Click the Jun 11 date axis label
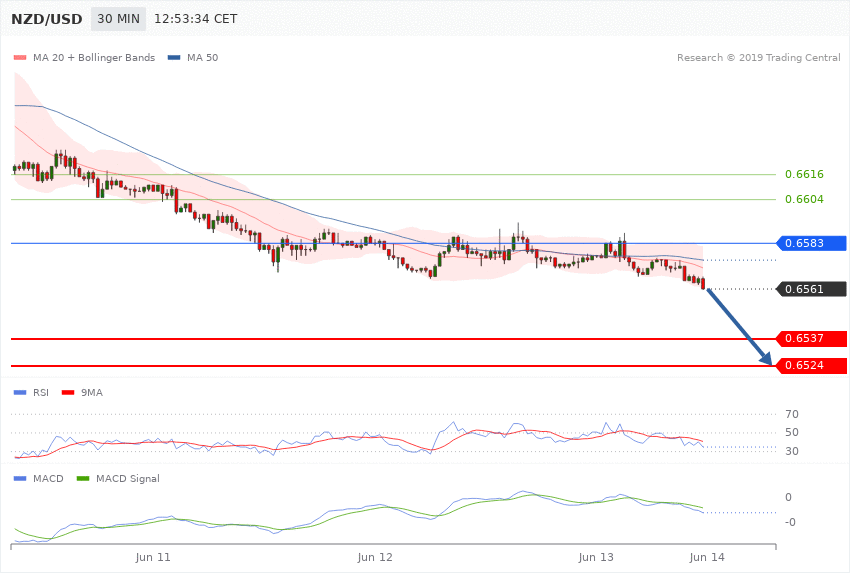Screen dimensions: 850x576 tap(153, 558)
